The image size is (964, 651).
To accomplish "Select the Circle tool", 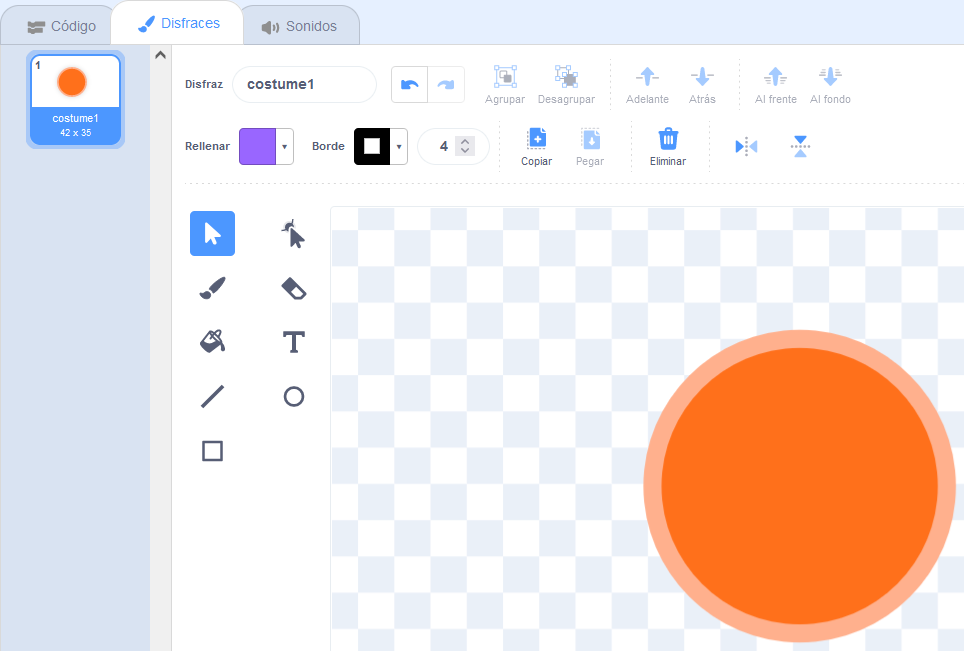I will [x=293, y=397].
